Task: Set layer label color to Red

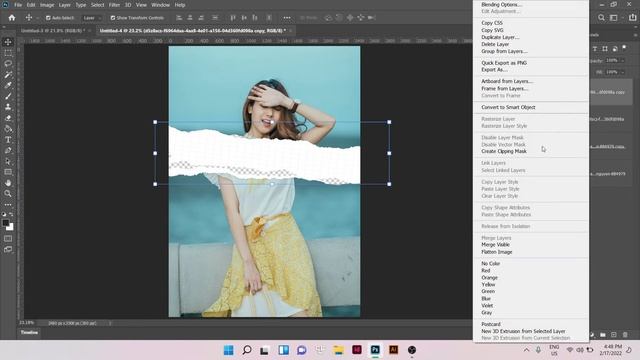Action: [x=485, y=271]
